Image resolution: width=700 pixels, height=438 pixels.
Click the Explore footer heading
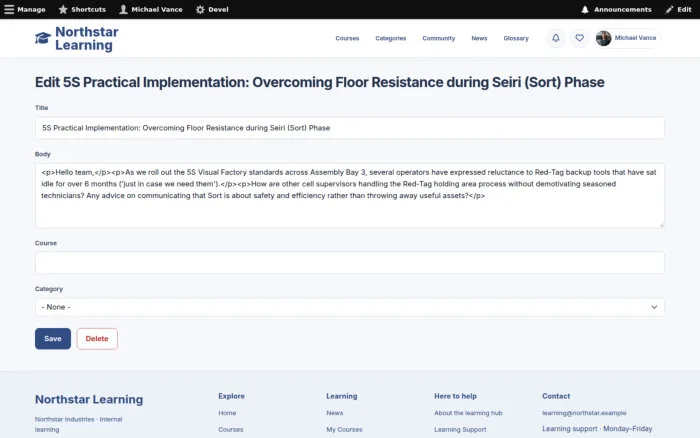pos(231,396)
